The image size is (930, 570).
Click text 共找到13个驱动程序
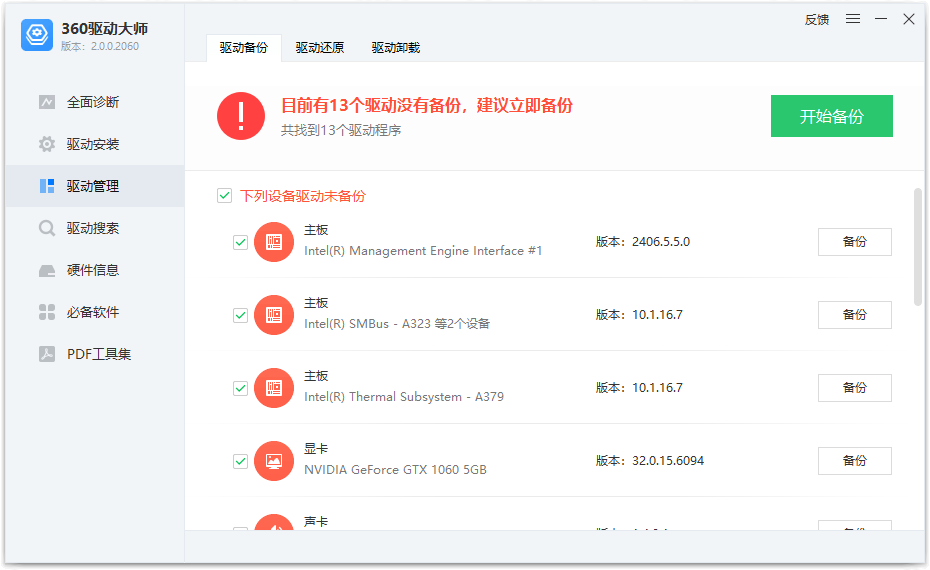coord(341,130)
